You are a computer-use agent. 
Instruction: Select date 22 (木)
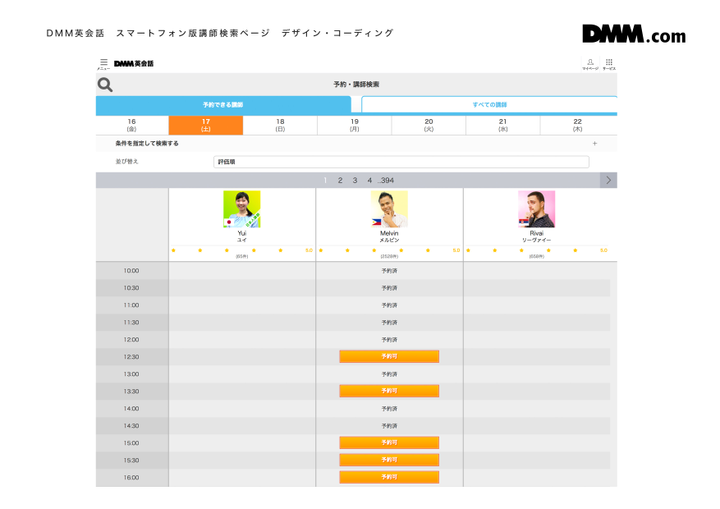pos(578,125)
